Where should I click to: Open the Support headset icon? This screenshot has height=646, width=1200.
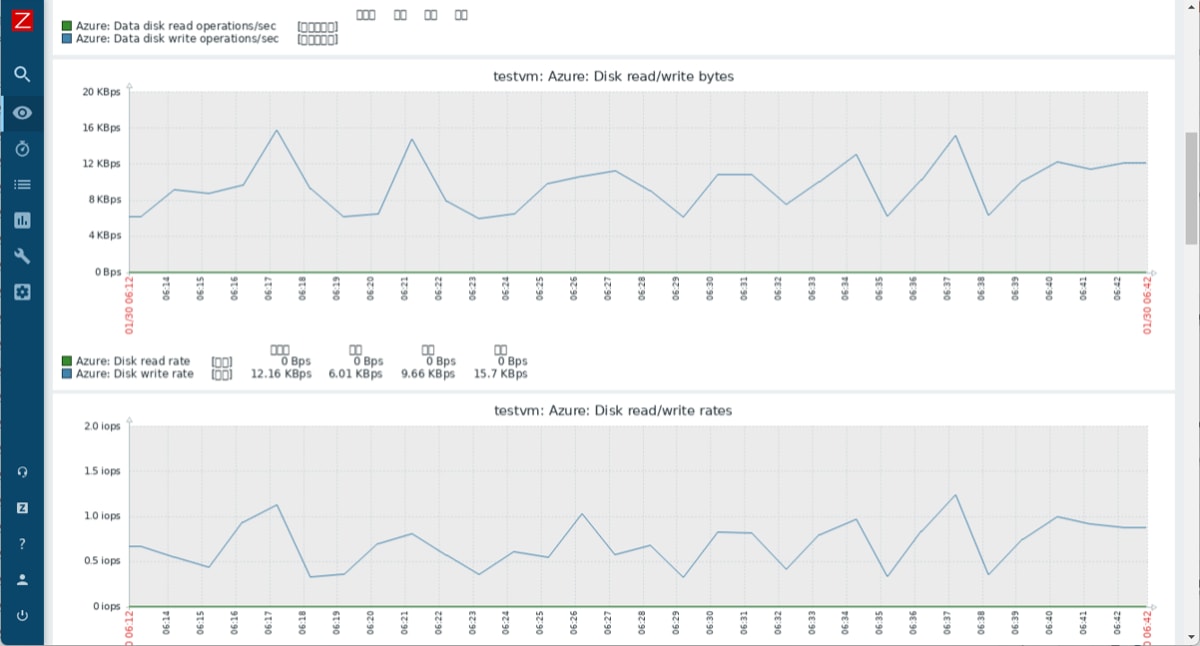[x=22, y=472]
